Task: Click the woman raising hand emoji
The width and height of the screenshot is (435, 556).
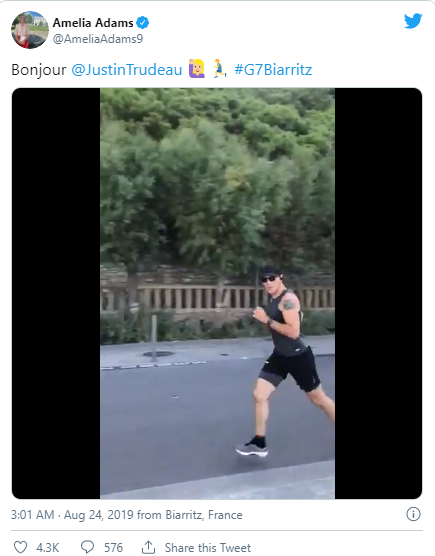Action: point(197,69)
